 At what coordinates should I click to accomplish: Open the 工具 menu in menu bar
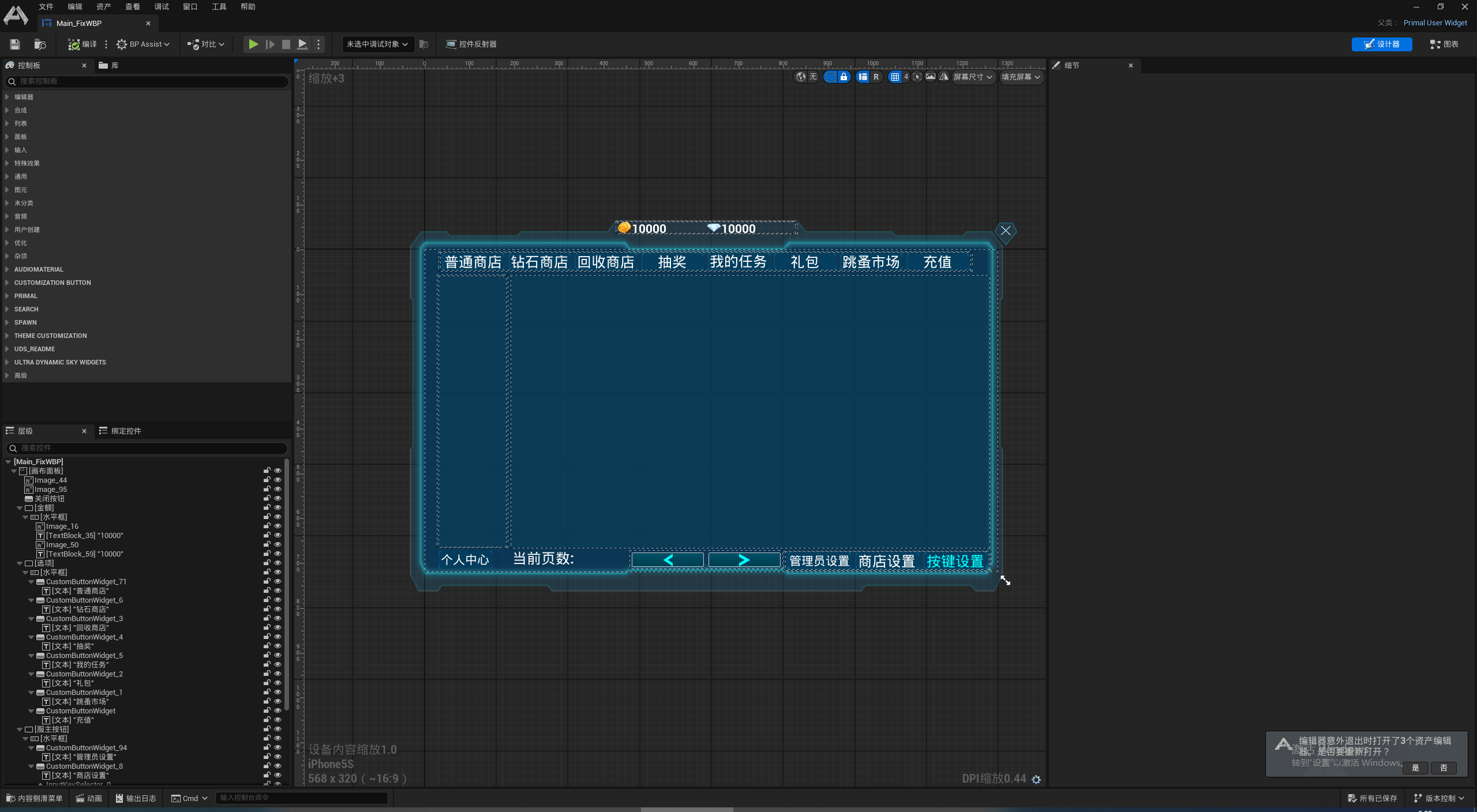point(219,7)
